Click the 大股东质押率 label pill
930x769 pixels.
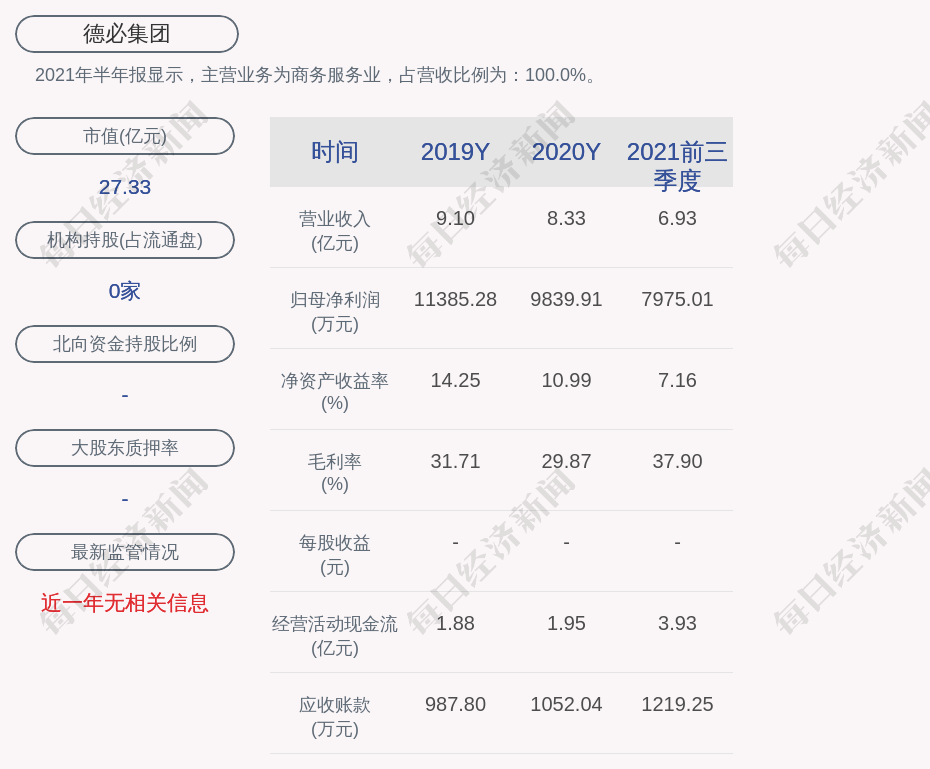[125, 448]
